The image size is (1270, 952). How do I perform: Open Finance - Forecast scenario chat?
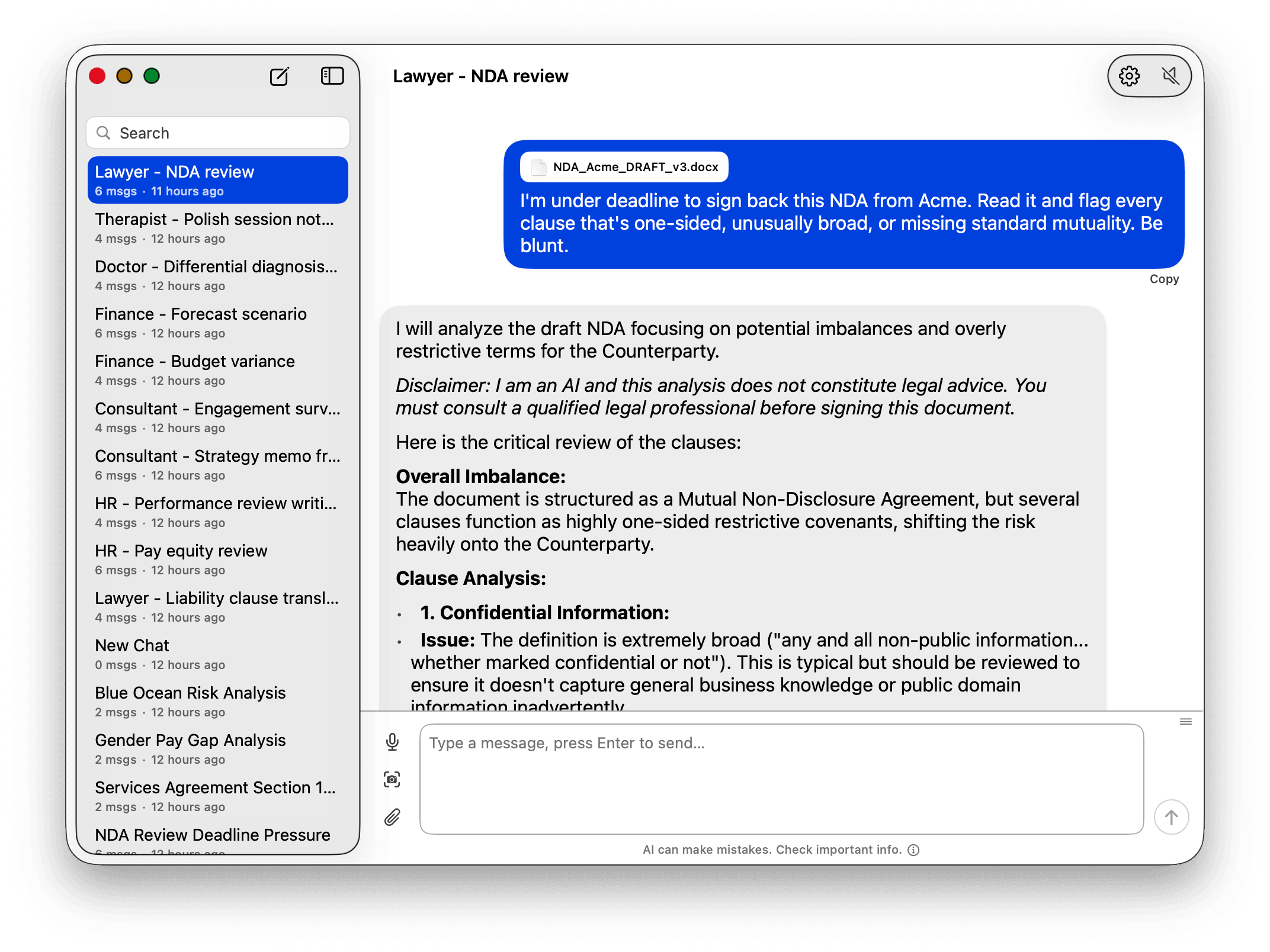tap(218, 322)
